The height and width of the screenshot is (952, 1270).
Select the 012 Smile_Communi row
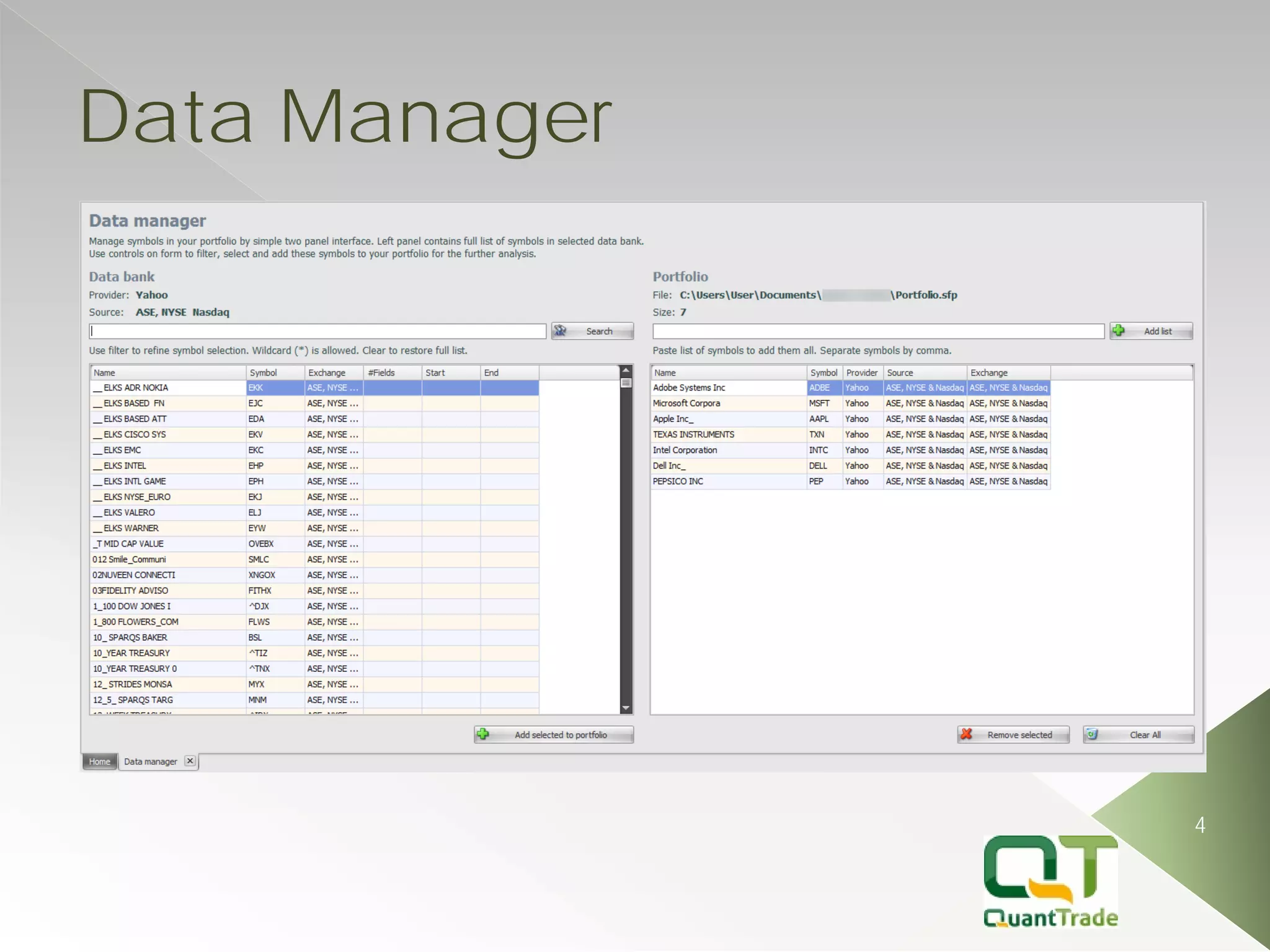click(x=314, y=559)
